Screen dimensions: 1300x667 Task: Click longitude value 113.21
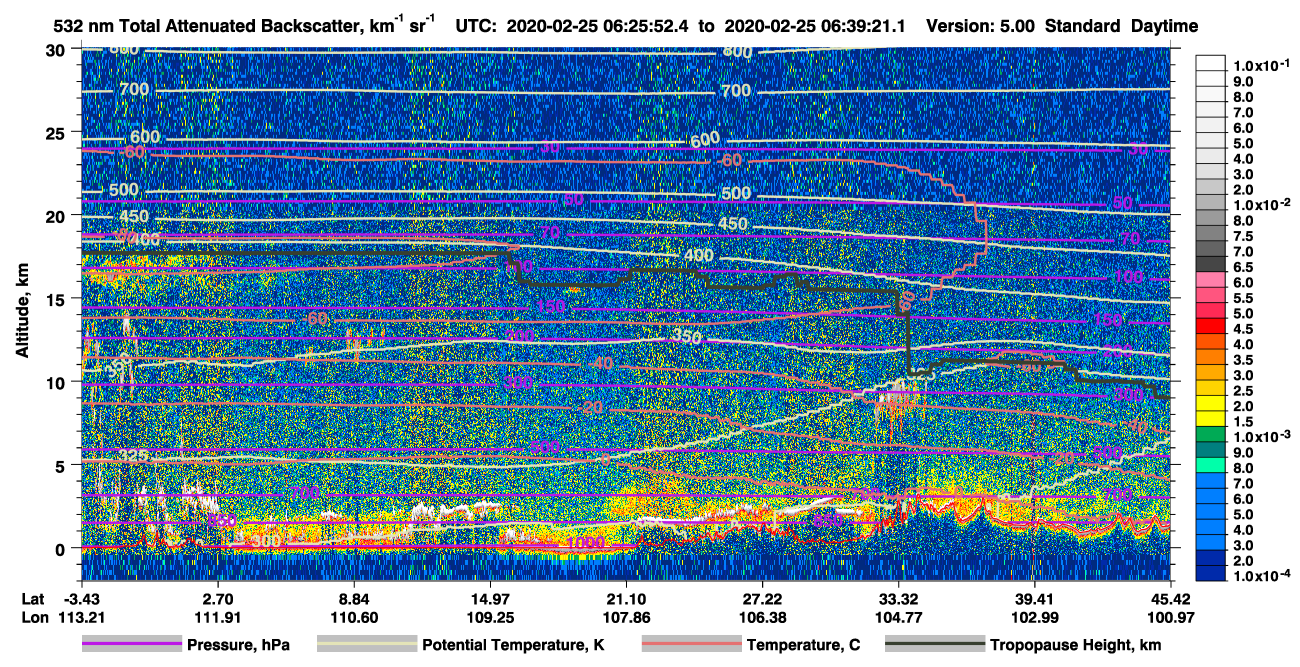(x=82, y=618)
